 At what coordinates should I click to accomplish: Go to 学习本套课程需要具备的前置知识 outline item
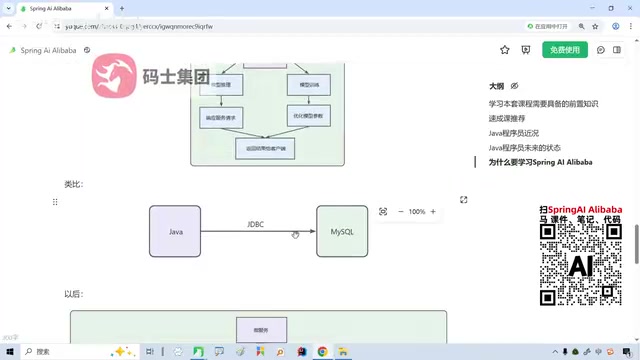(x=543, y=104)
